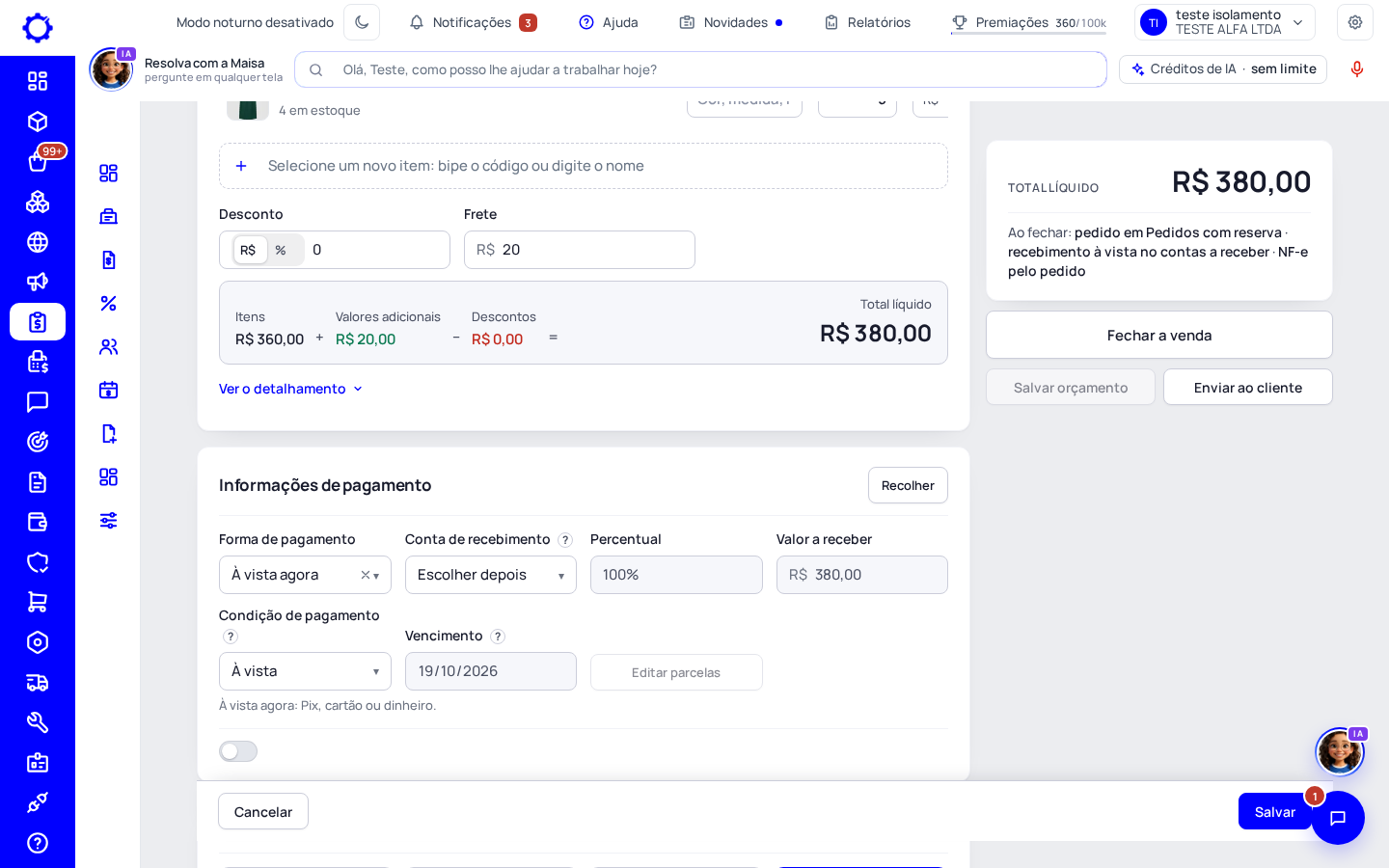Open the plug integrations icon

(x=38, y=802)
